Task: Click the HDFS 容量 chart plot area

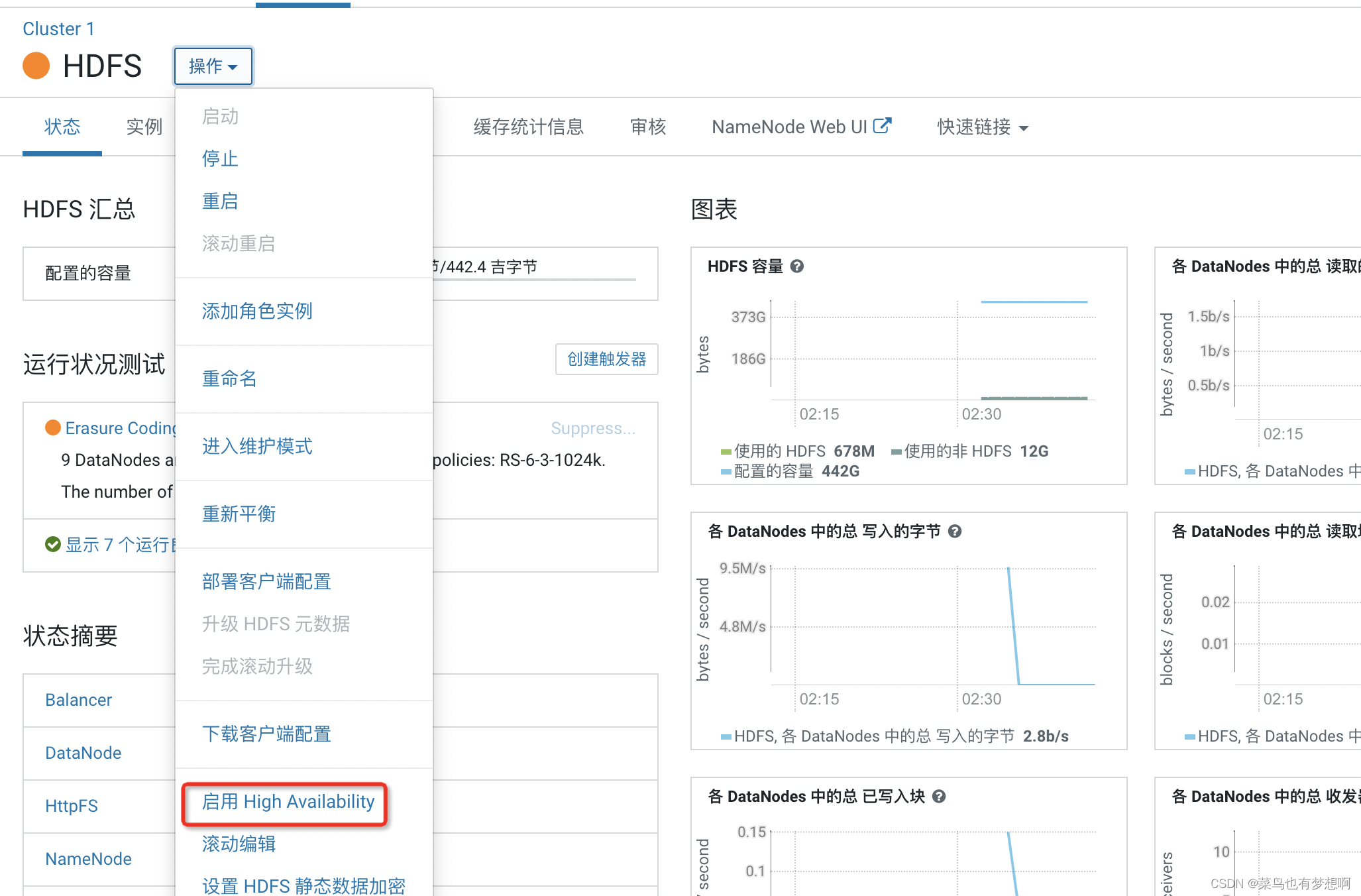Action: pyautogui.click(x=934, y=350)
